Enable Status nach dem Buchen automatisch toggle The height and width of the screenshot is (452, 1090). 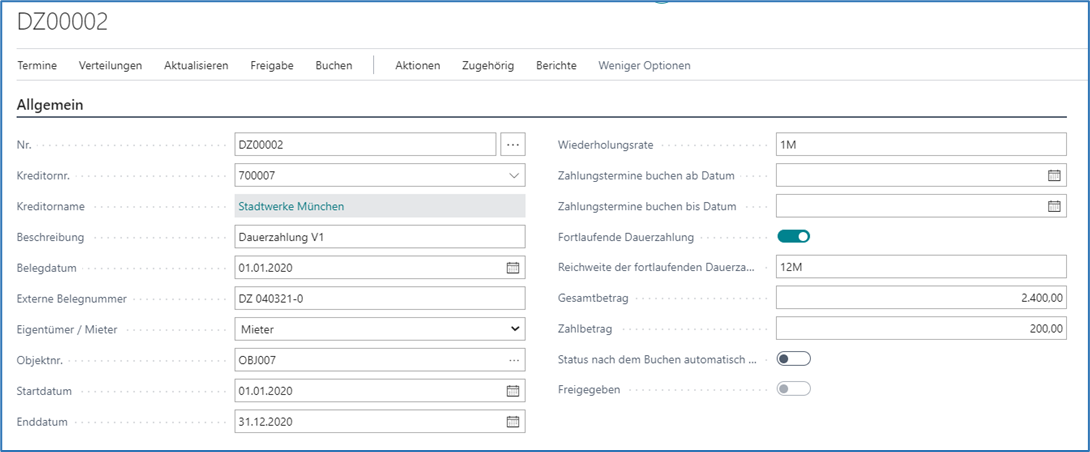(x=793, y=359)
